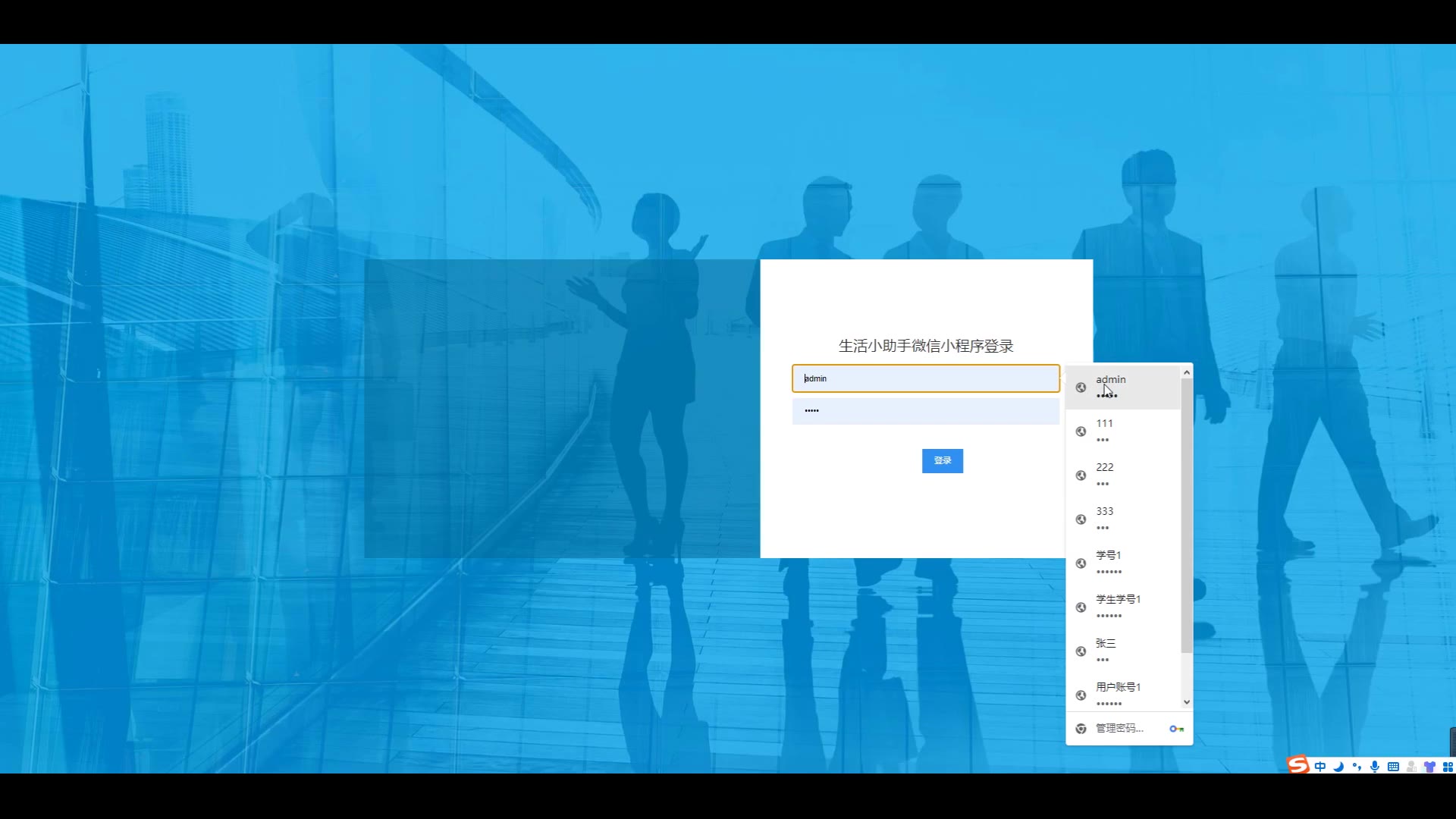Click globe icon beside 张三 credential

tap(1081, 651)
